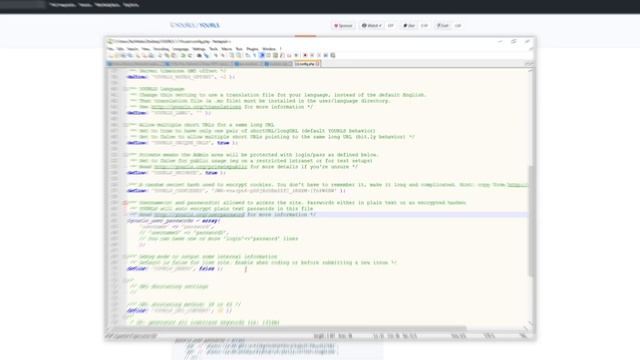Image resolution: width=640 pixels, height=360 pixels.
Task: Click the Cut toolbar icon
Action: click(160, 55)
